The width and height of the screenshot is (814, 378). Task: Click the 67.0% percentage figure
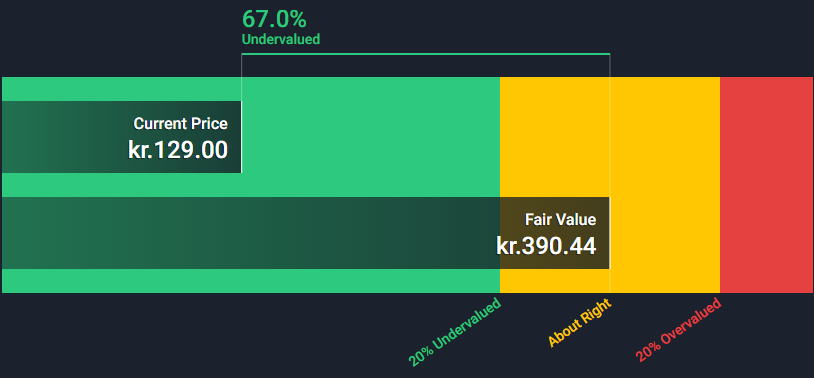pos(274,19)
